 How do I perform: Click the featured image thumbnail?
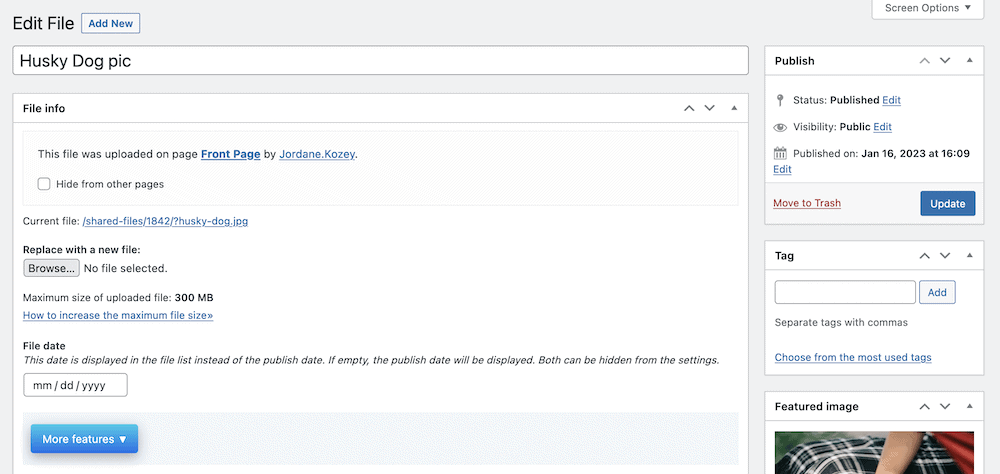(x=874, y=453)
